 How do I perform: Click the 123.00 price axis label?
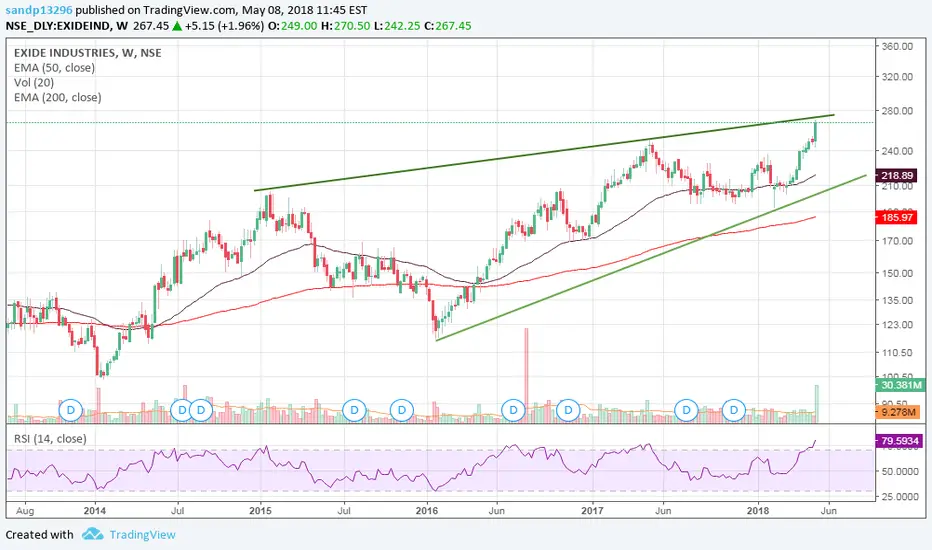(x=898, y=325)
